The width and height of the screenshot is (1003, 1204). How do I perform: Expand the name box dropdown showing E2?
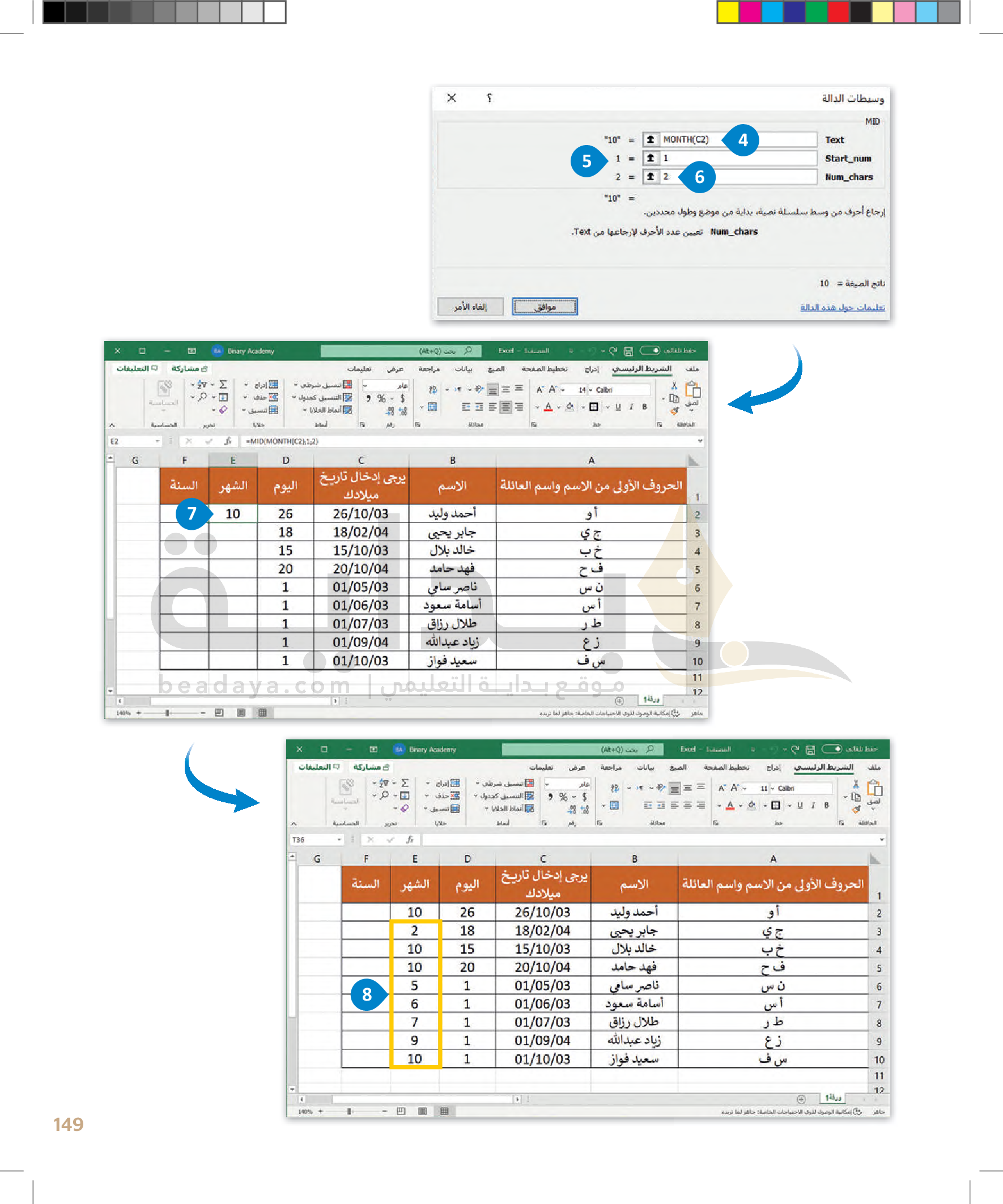pos(157,441)
